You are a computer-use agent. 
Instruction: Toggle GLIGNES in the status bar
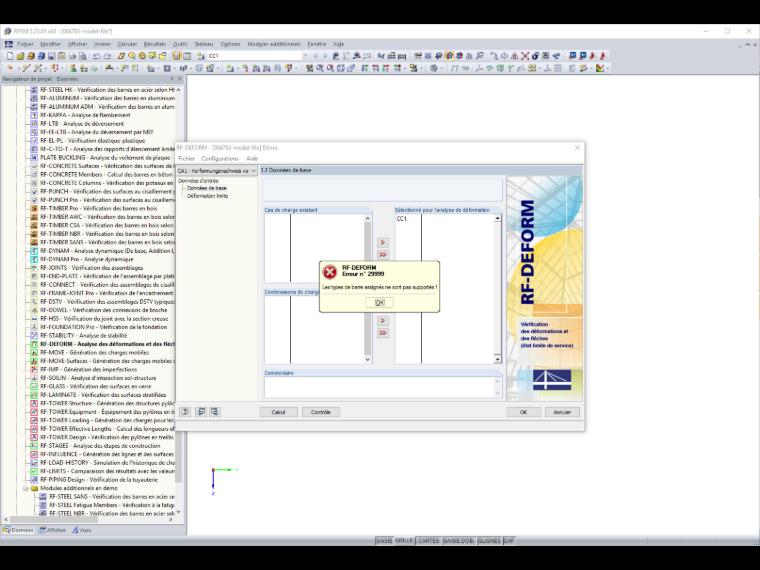point(489,540)
